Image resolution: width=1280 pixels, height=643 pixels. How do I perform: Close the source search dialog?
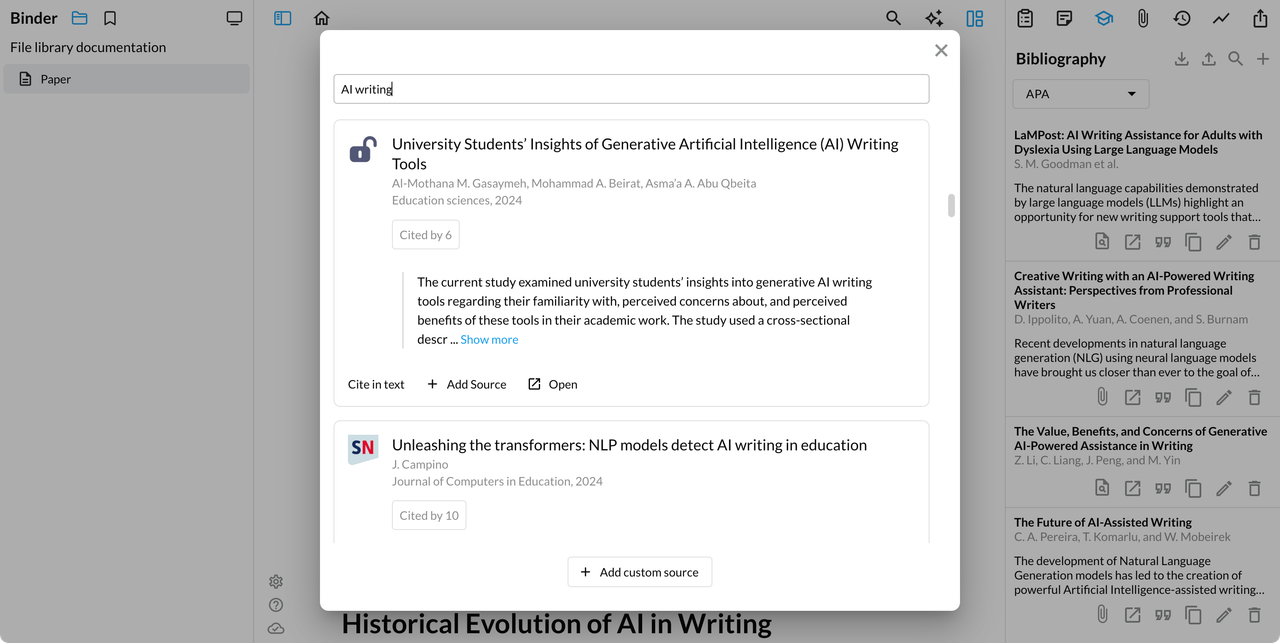click(x=940, y=50)
